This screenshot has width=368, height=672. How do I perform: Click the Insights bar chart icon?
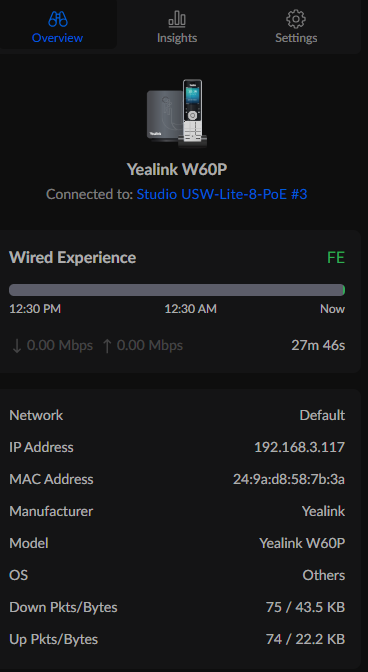(x=177, y=19)
